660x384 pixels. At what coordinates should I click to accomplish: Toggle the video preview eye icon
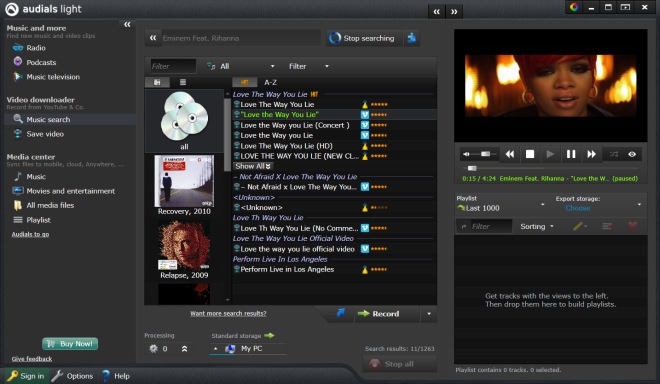click(x=632, y=154)
